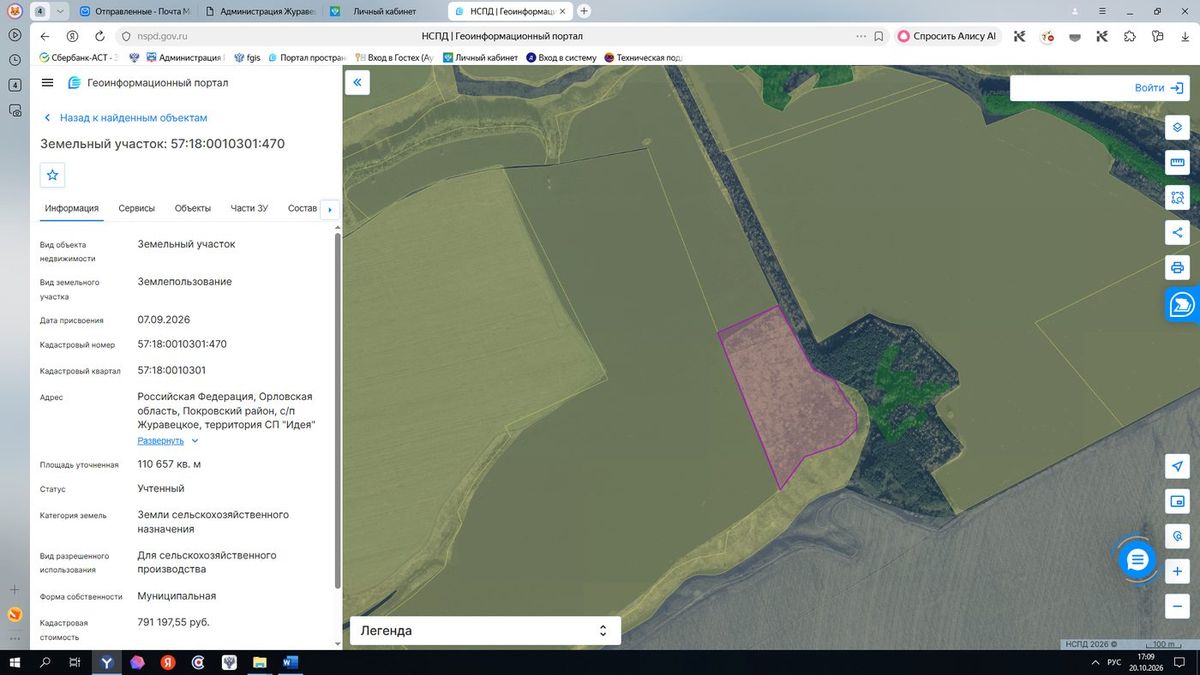Show more tabs with the arrow after Состав
The image size is (1200, 675).
[x=329, y=209]
